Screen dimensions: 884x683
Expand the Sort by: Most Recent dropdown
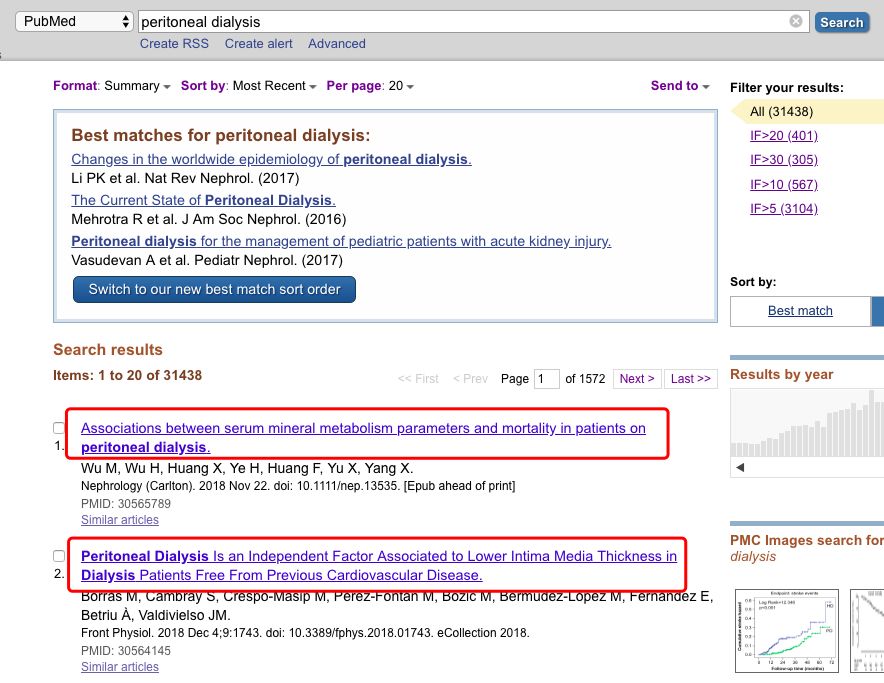click(x=249, y=86)
